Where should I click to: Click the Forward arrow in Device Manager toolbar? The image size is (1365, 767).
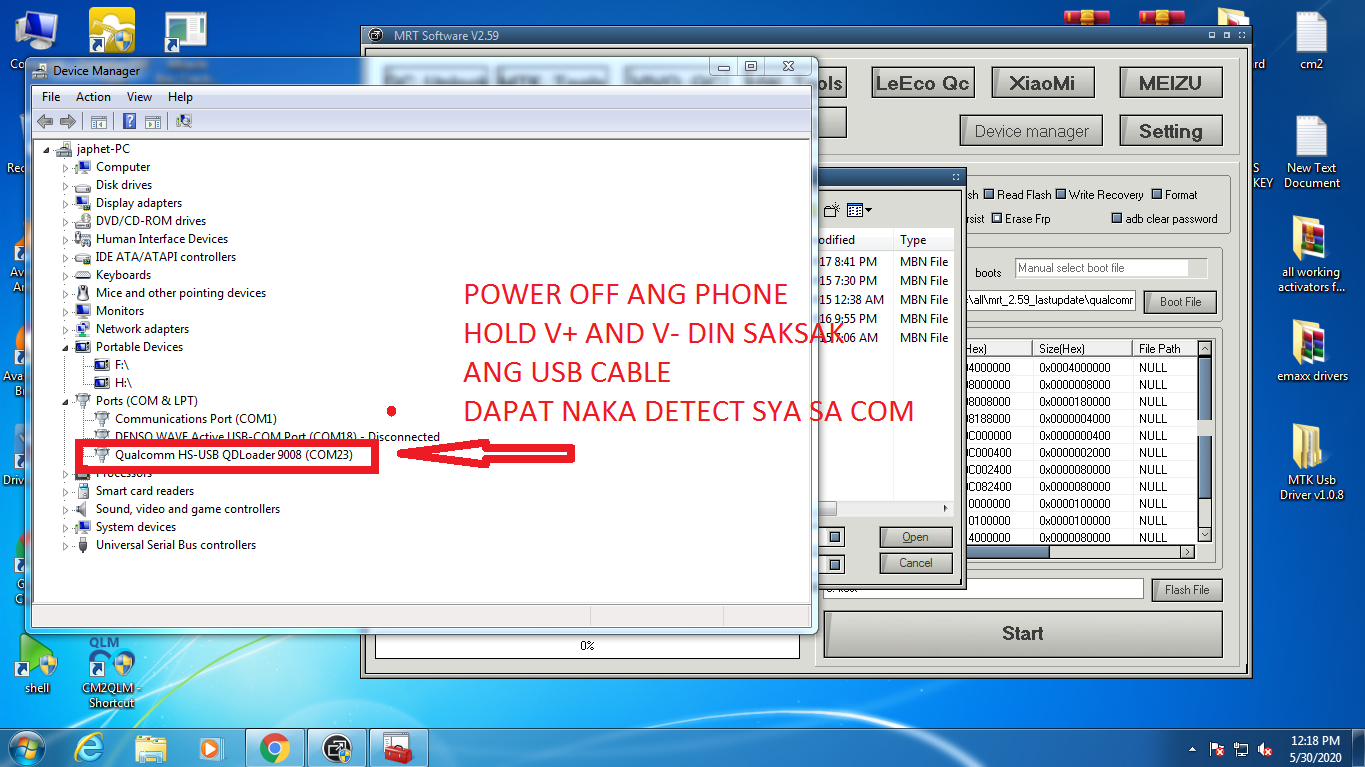pyautogui.click(x=68, y=121)
